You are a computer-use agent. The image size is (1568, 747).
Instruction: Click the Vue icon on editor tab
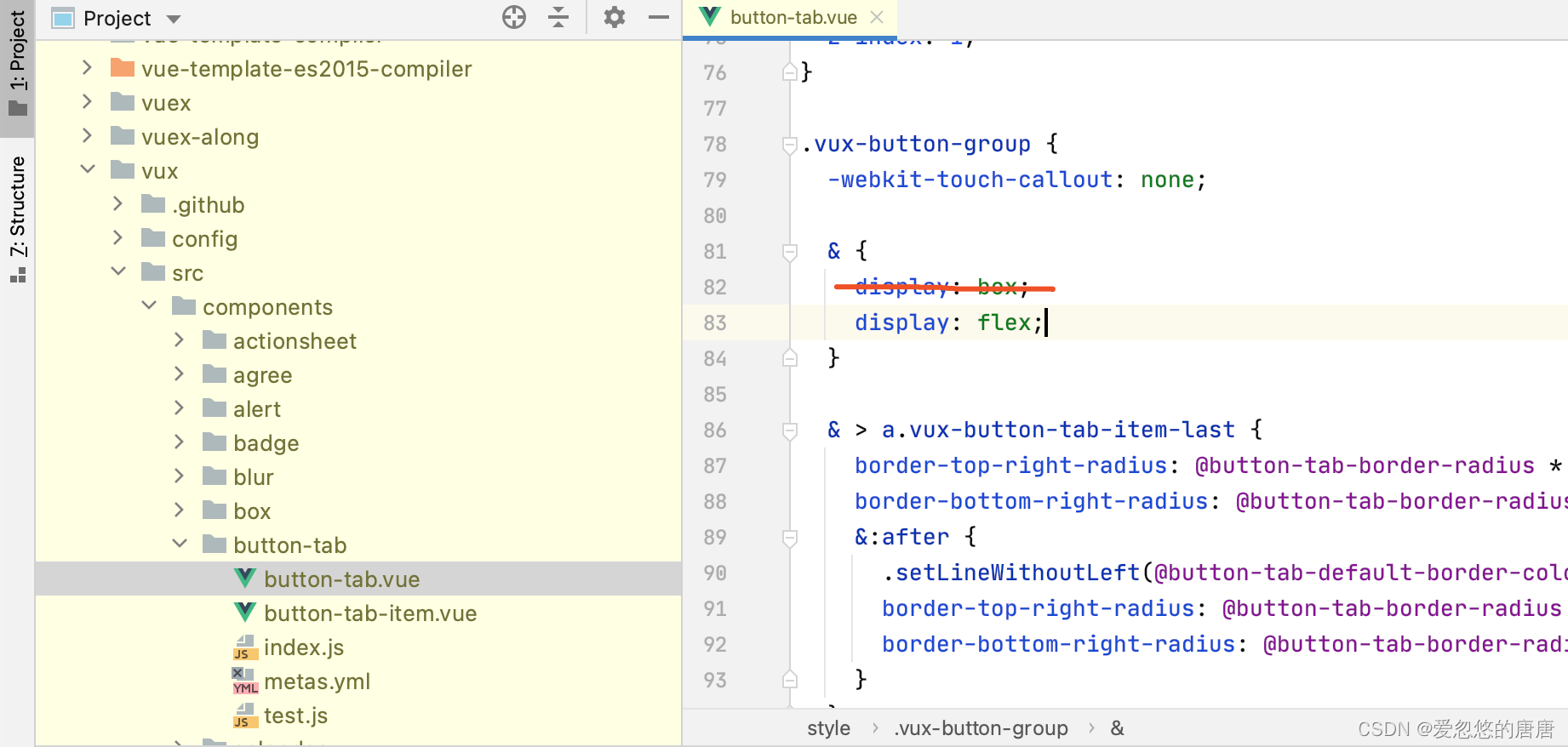[x=710, y=16]
